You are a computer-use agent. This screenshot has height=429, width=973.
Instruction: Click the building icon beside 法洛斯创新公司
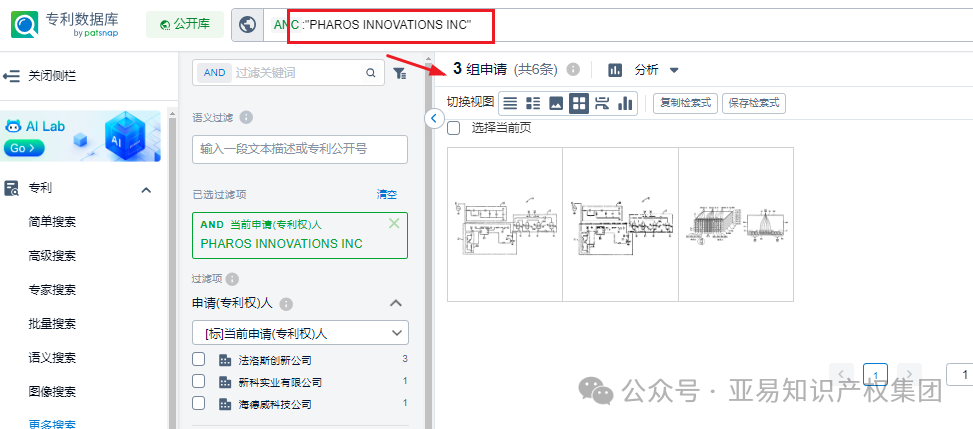(x=225, y=360)
